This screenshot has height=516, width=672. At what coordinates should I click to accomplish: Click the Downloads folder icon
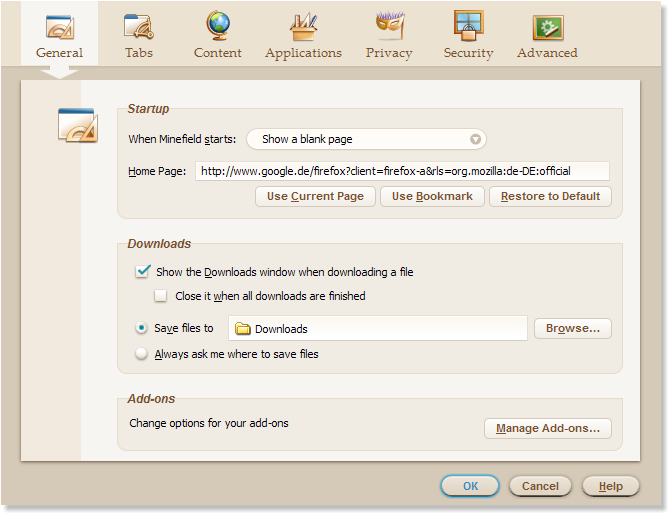coord(243,329)
